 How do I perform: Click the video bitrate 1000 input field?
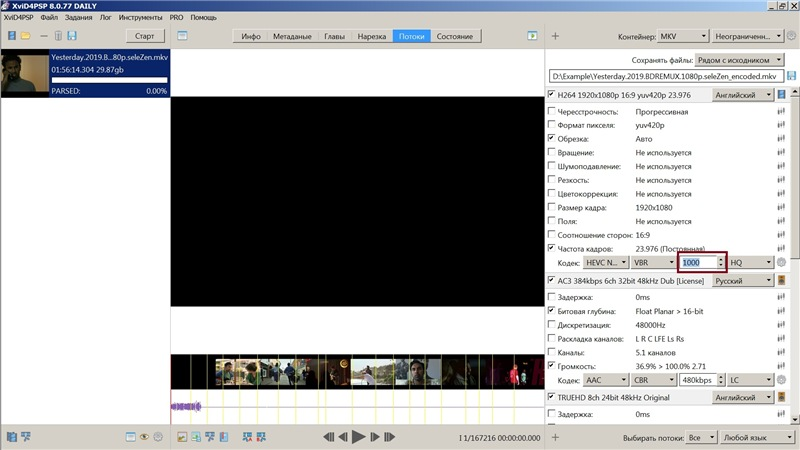[x=696, y=262]
